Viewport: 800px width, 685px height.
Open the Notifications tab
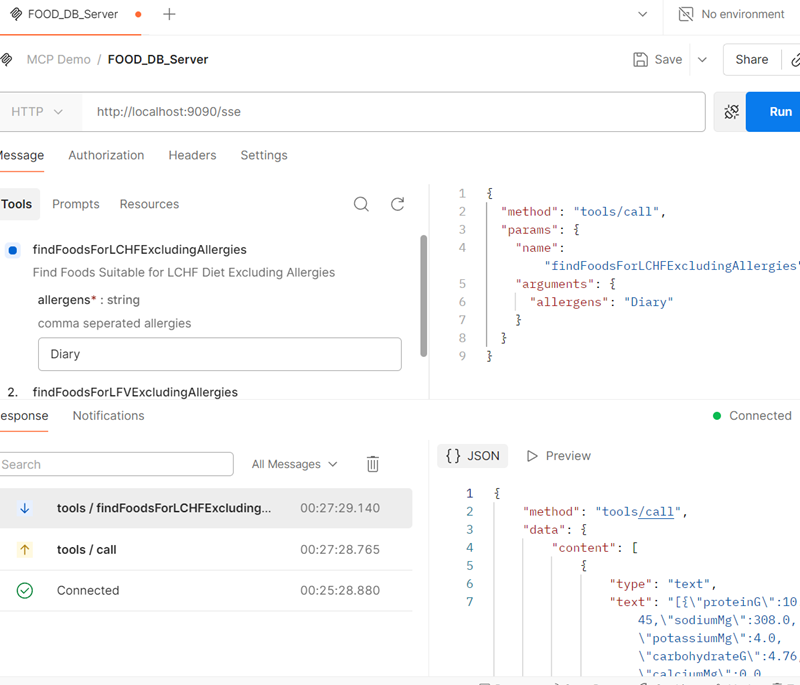click(108, 415)
